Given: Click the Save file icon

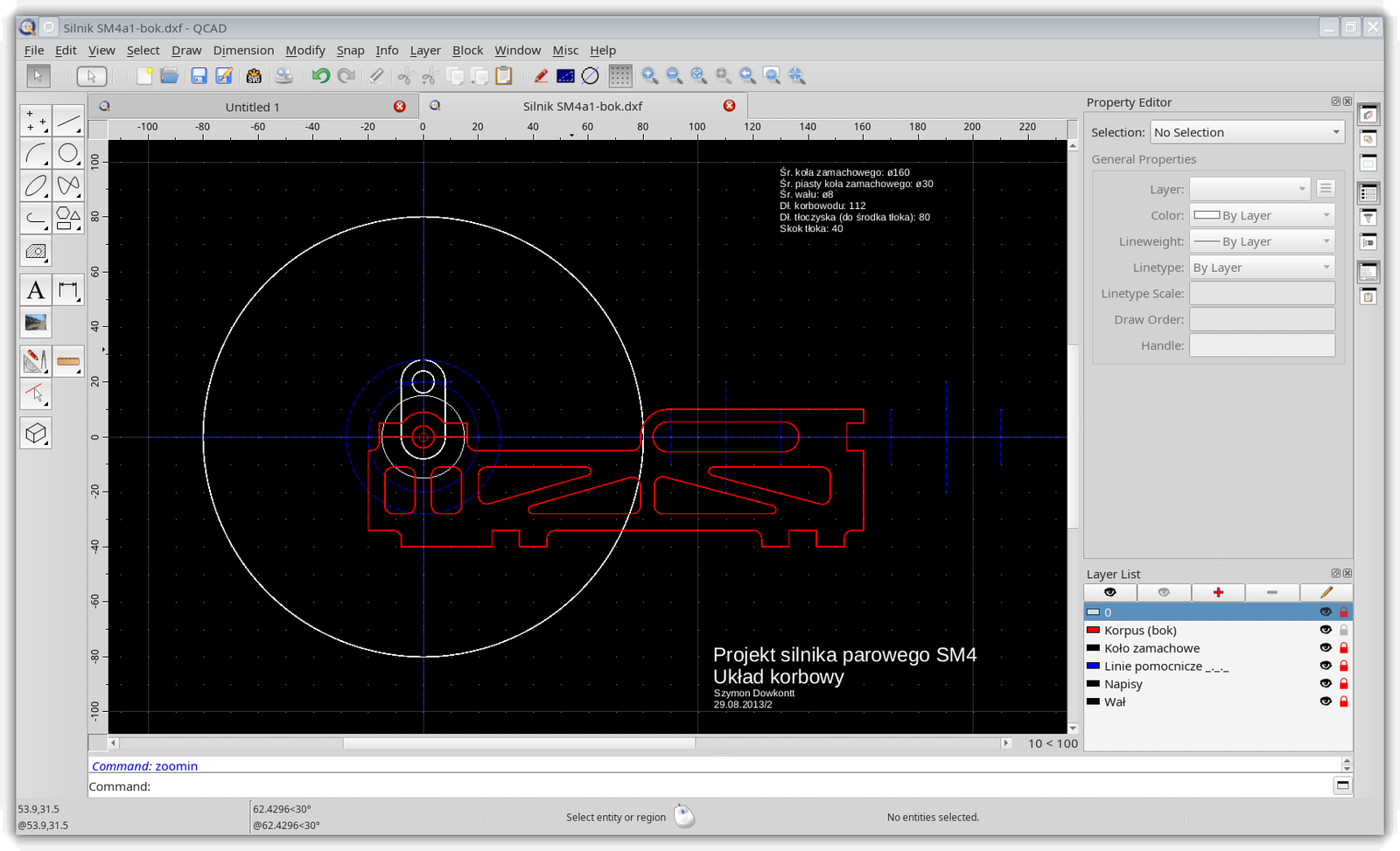Looking at the screenshot, I should click(x=199, y=76).
